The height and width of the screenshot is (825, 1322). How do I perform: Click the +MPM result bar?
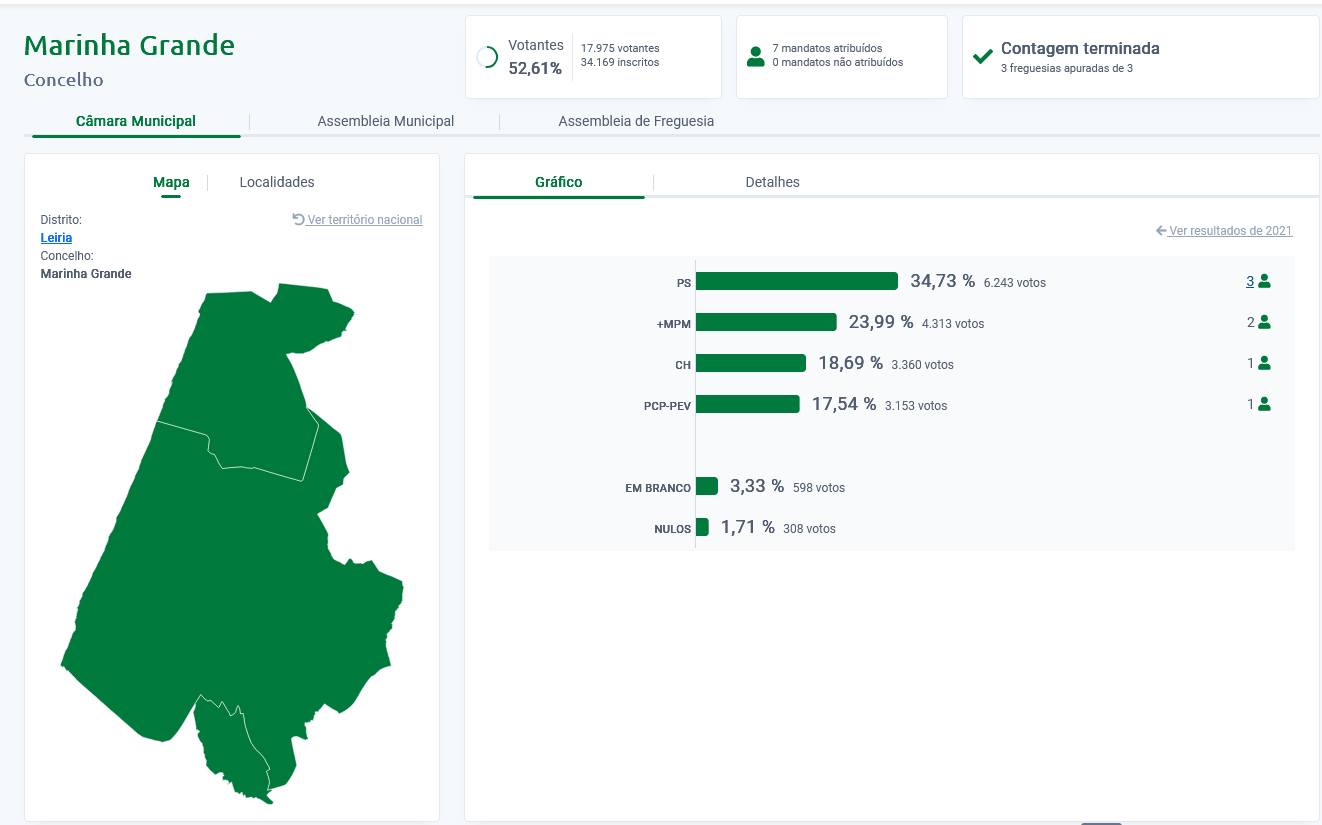(x=766, y=322)
